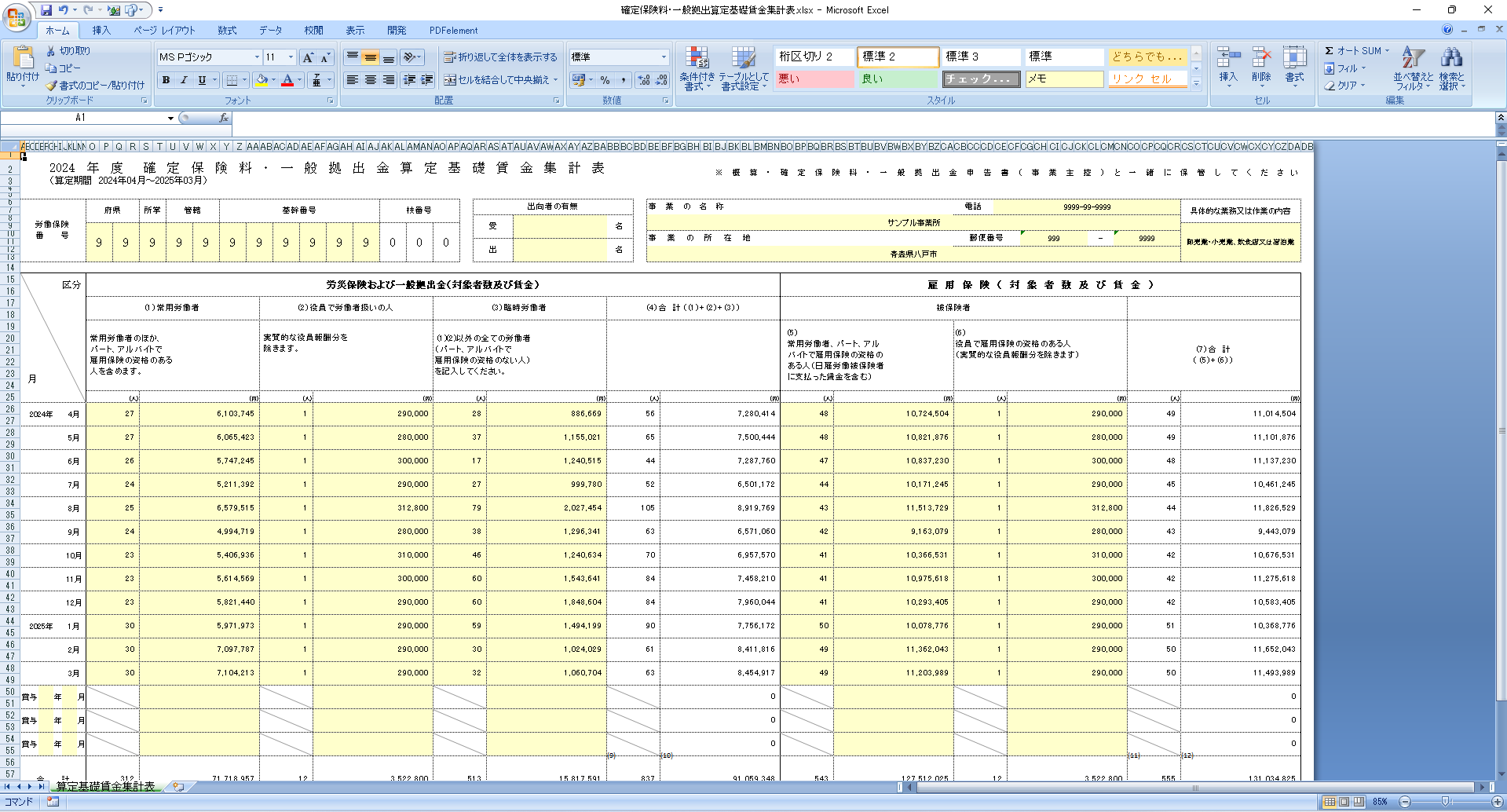The image size is (1507, 812).
Task: Apply the 悪い cell style
Action: coord(814,79)
